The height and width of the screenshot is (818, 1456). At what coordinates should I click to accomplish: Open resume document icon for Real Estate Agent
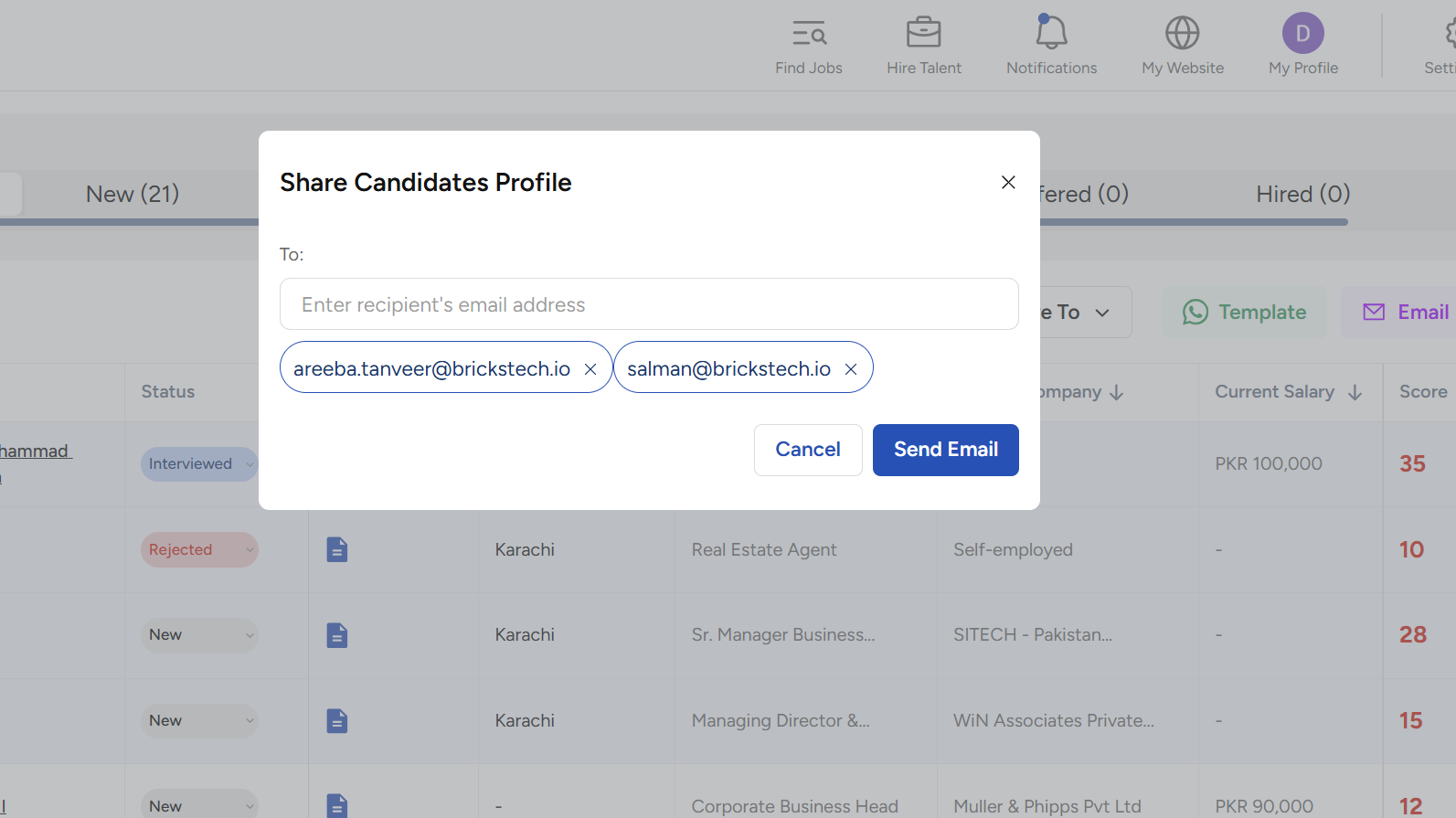pos(337,550)
